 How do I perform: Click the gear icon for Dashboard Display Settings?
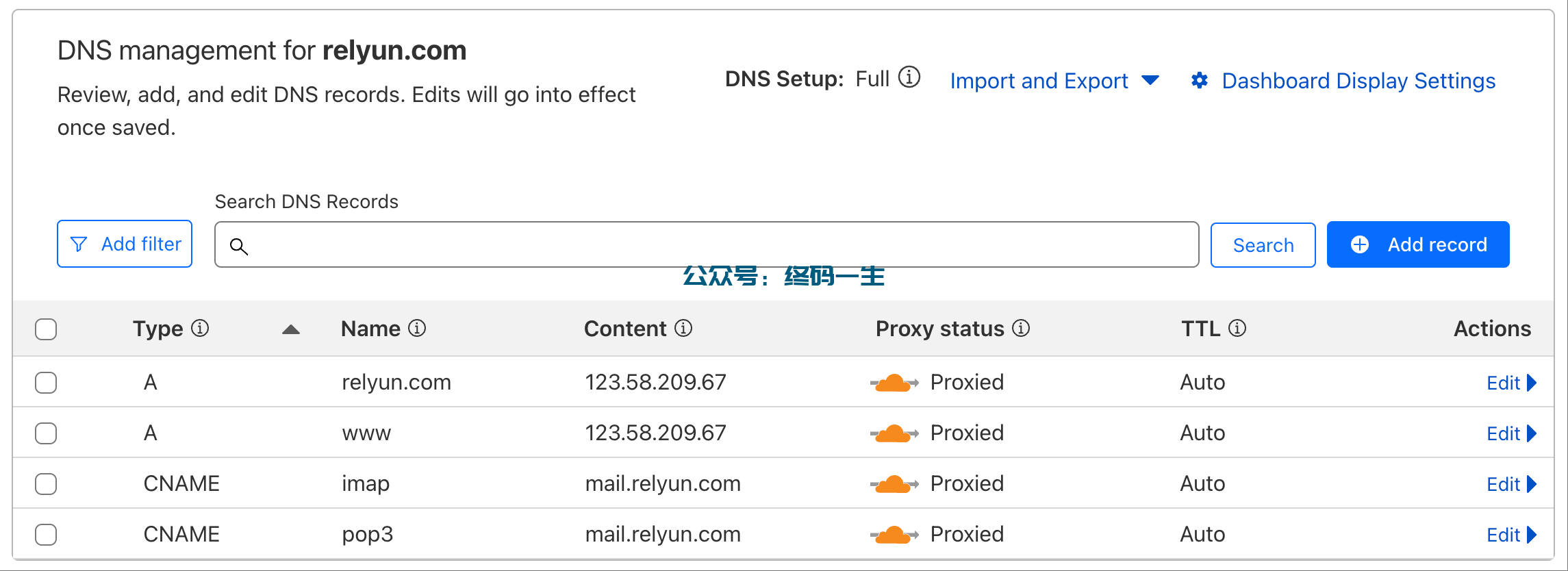click(x=1199, y=81)
